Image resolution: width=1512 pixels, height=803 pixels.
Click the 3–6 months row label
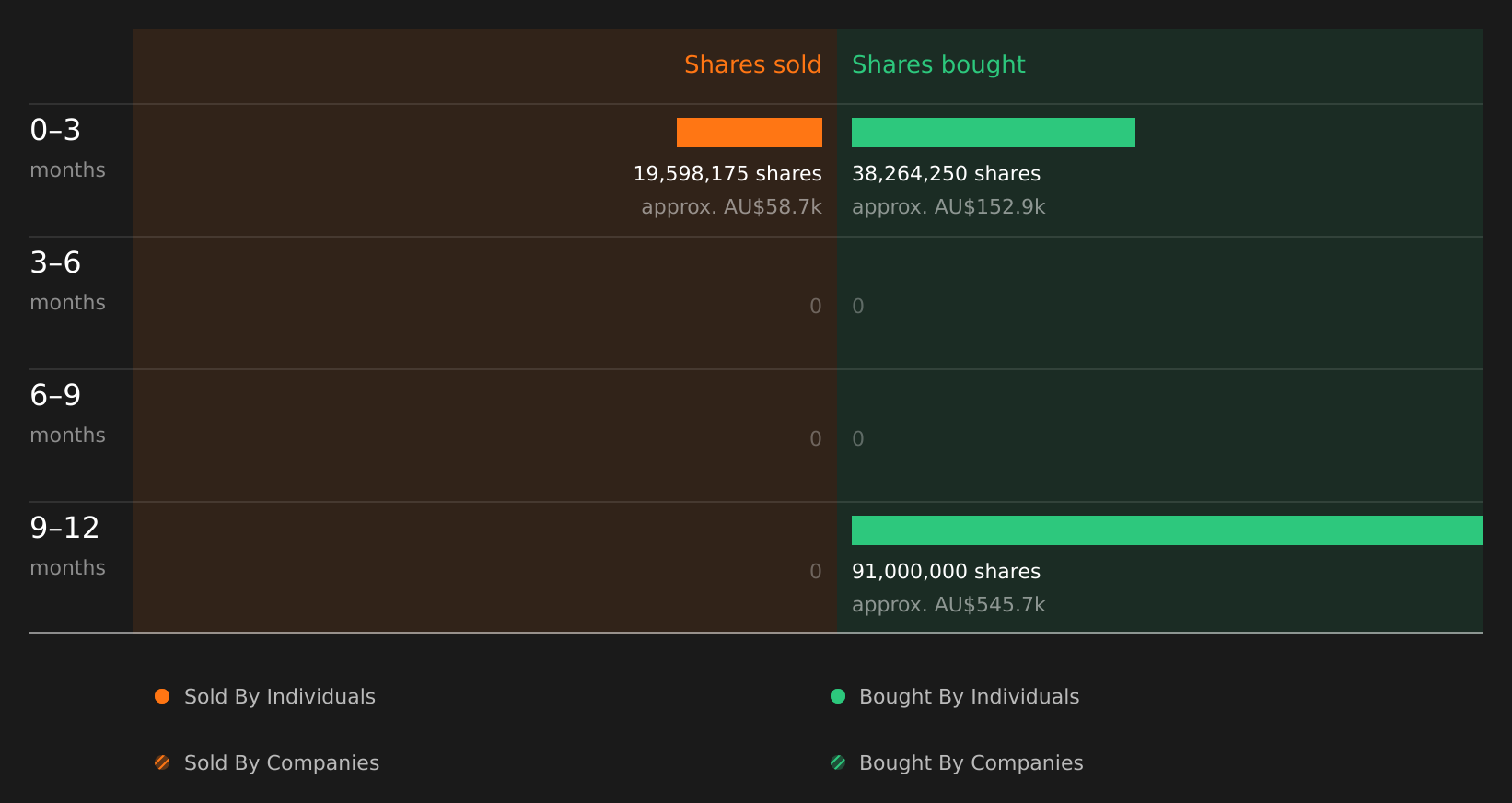(x=67, y=281)
